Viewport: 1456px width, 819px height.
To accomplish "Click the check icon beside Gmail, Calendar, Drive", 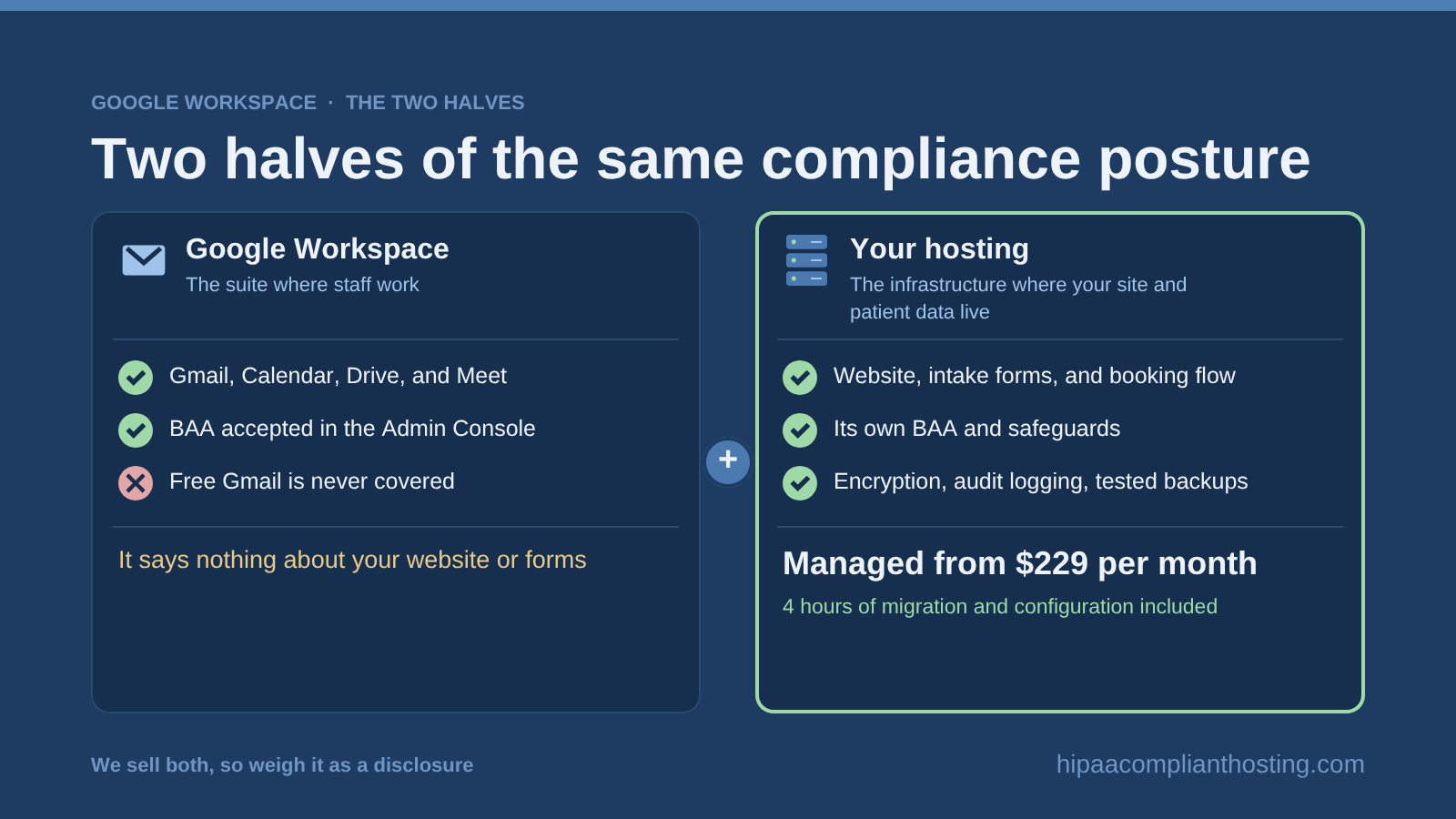I will [x=136, y=378].
